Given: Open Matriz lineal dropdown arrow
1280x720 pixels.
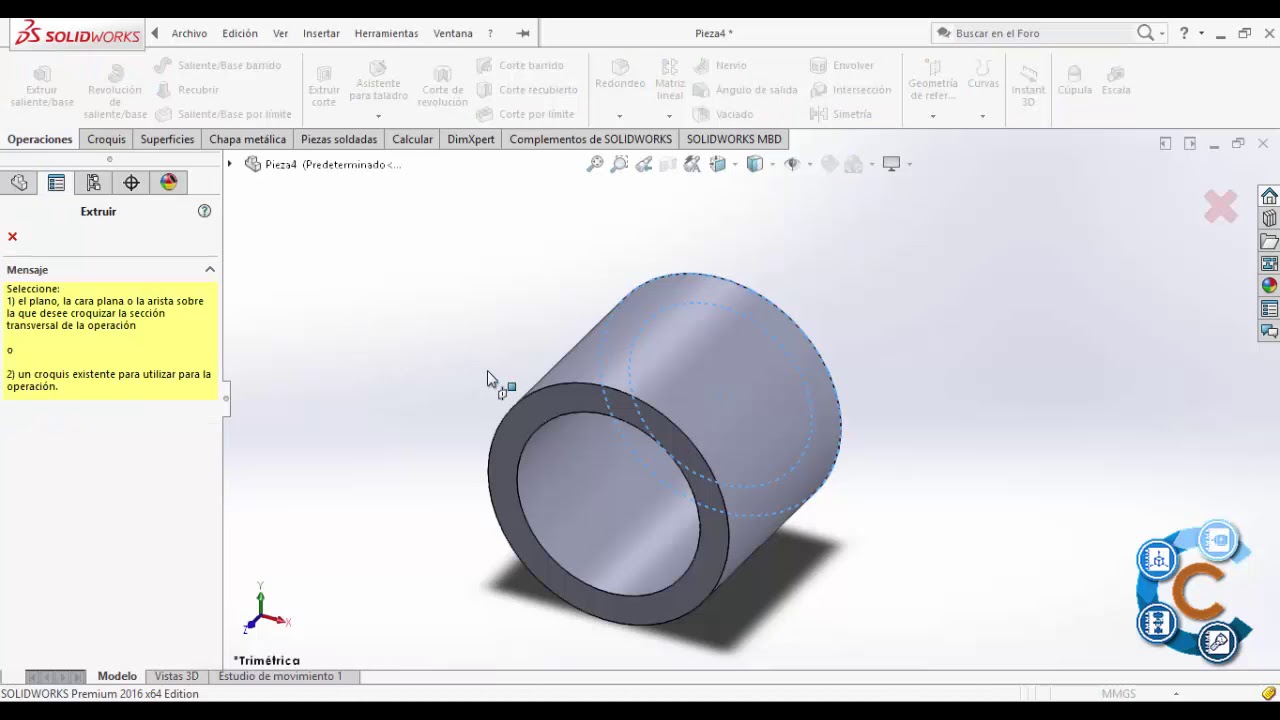Looking at the screenshot, I should point(670,115).
